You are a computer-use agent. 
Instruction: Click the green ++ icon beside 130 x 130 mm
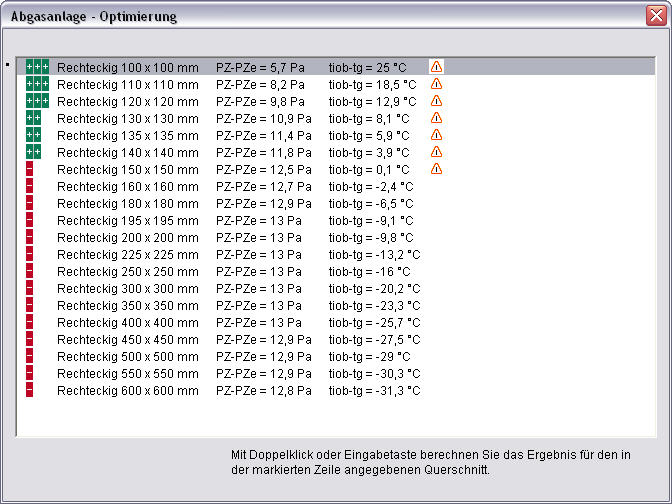(x=33, y=118)
